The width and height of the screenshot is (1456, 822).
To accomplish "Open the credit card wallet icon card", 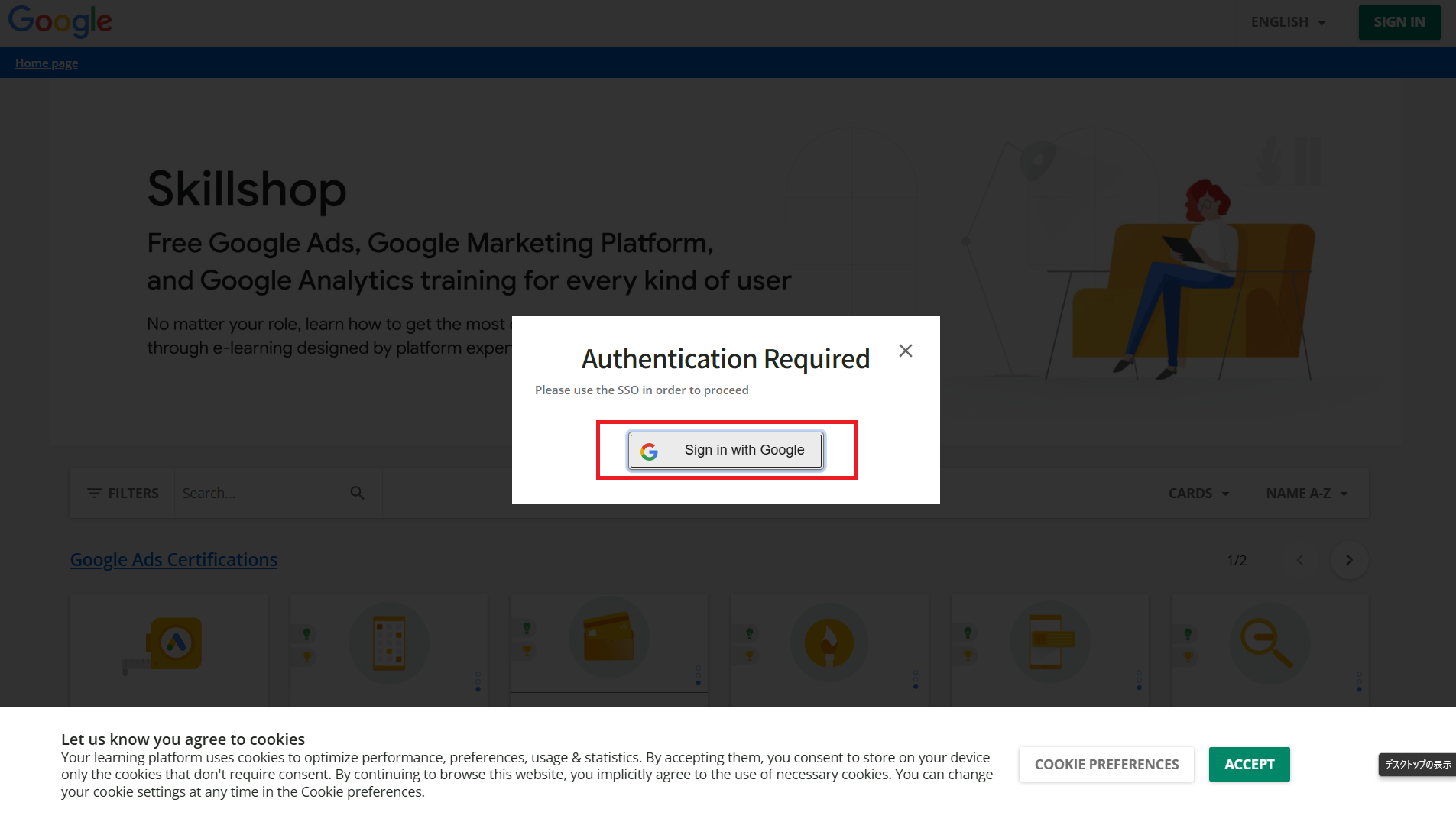I will coord(609,651).
